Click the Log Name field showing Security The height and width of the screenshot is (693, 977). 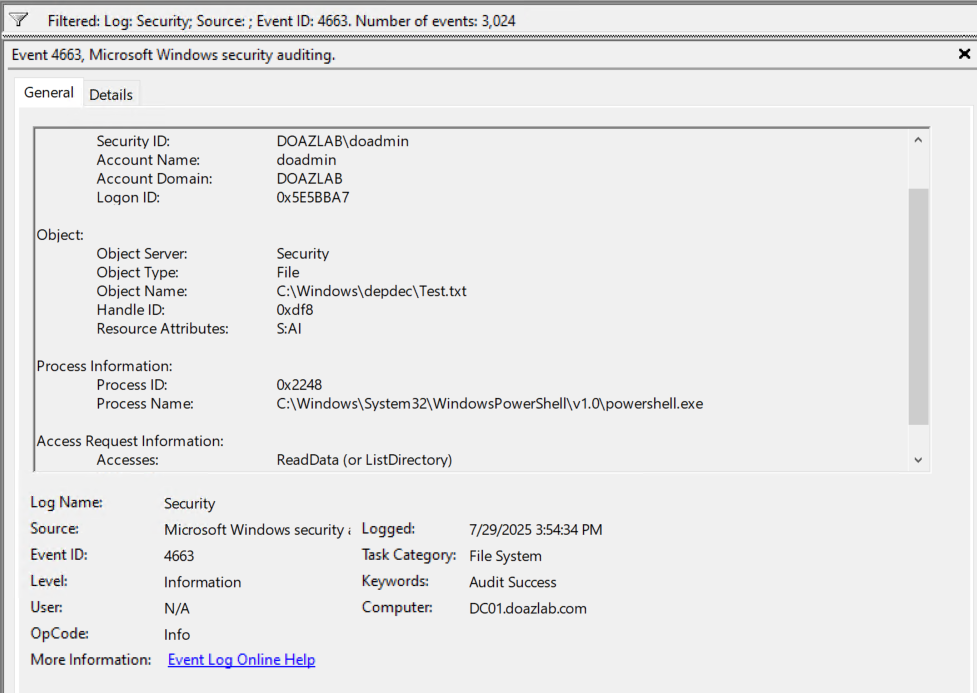(190, 504)
